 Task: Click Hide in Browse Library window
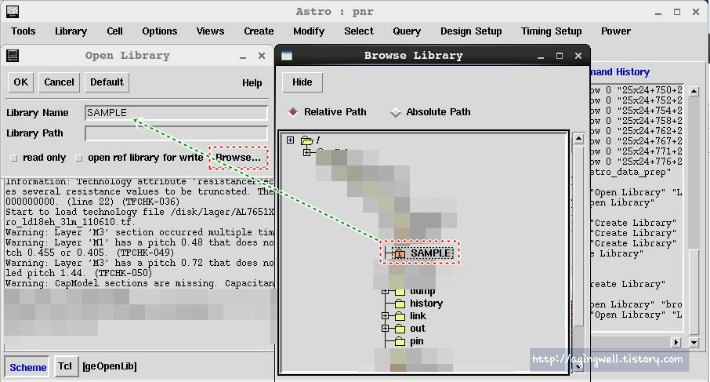[x=302, y=82]
